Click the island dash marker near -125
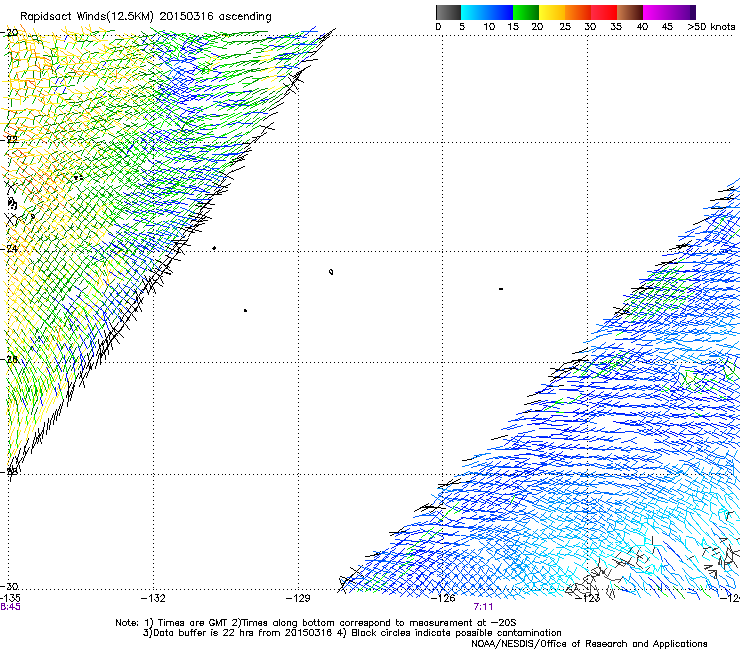Screen dimensions: 740x650 (x=501, y=289)
